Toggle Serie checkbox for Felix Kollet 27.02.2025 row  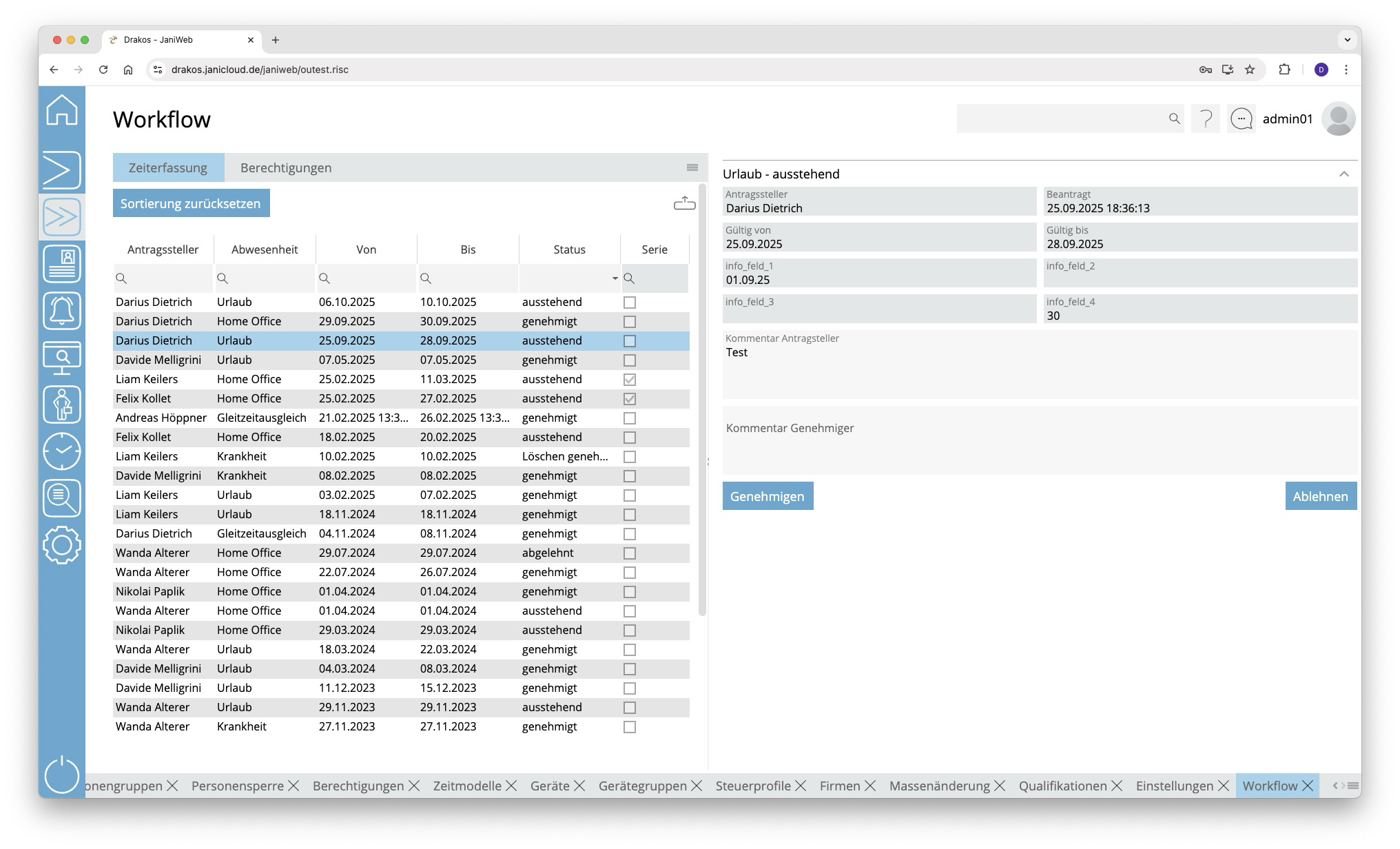coord(630,399)
